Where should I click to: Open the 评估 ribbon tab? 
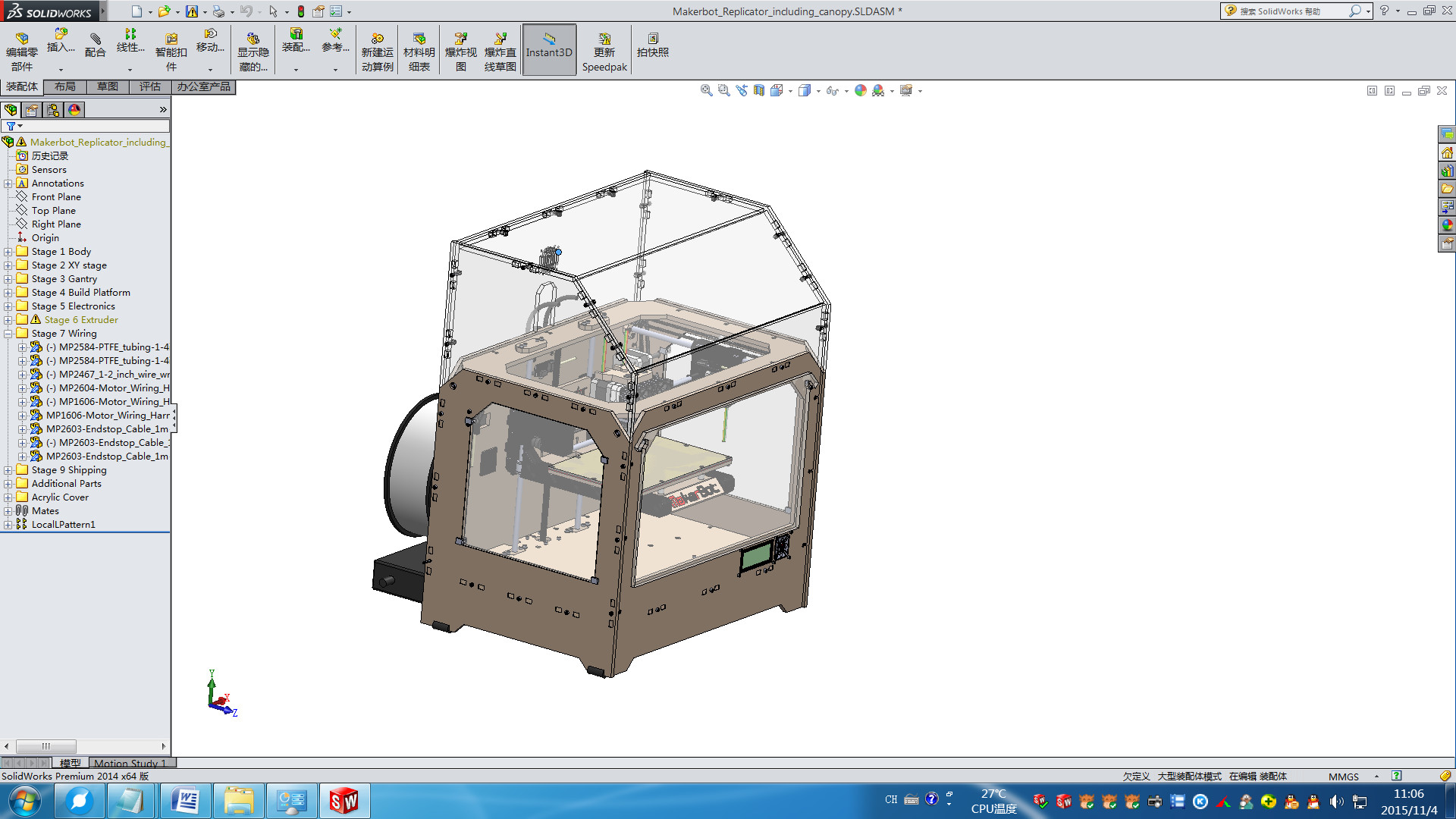coord(149,86)
